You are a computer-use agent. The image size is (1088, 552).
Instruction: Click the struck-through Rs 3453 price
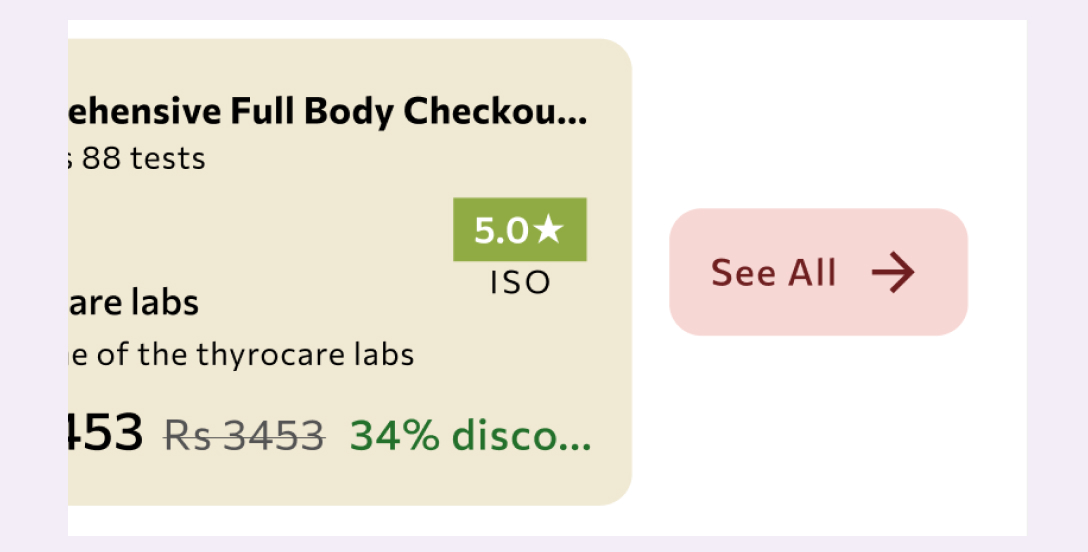pyautogui.click(x=244, y=436)
